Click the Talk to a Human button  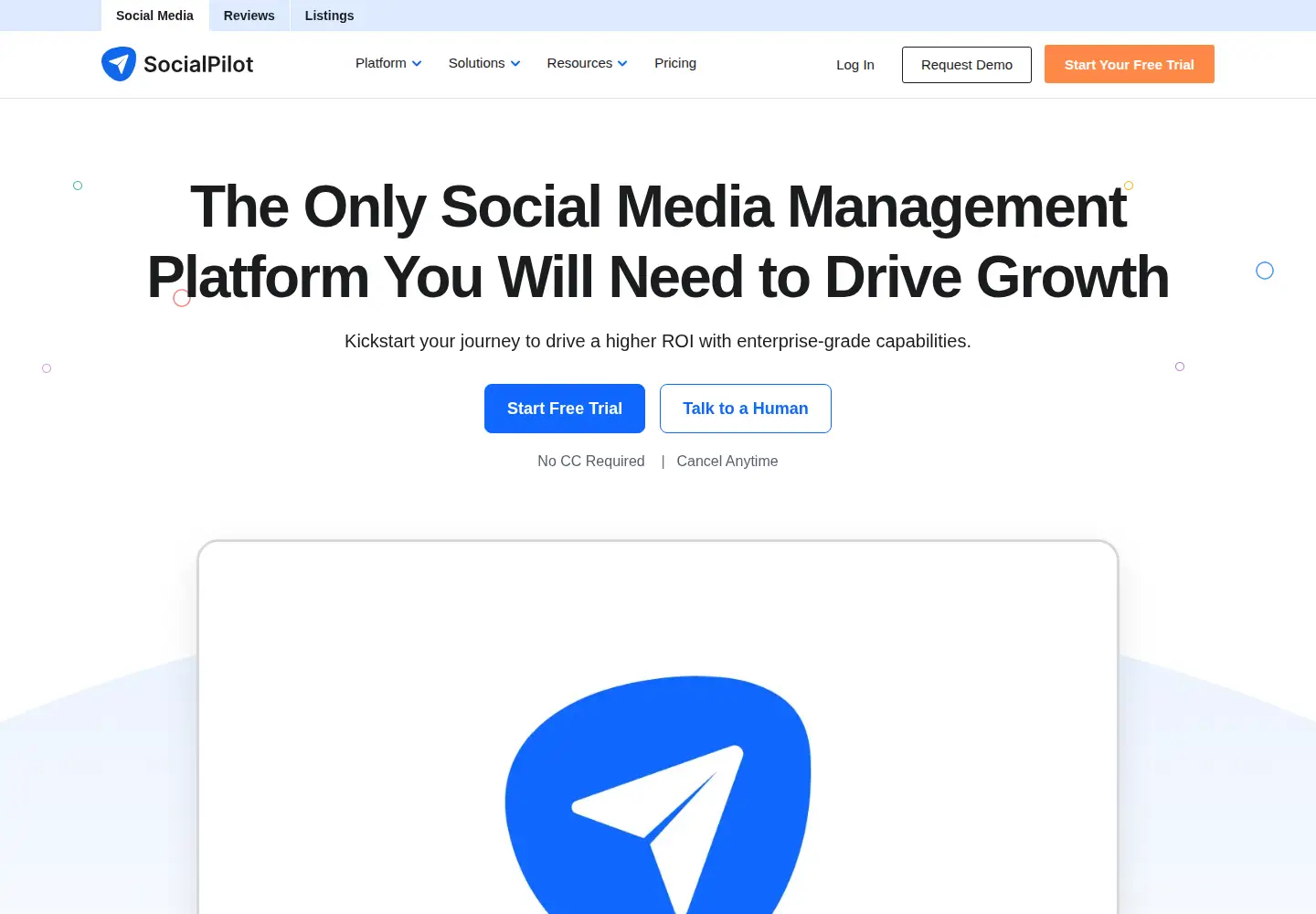746,409
